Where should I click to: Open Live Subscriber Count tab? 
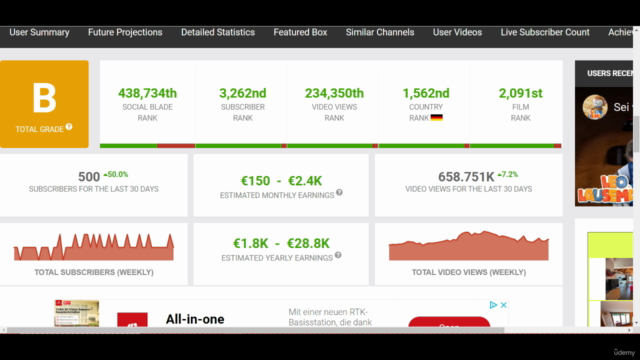tap(545, 32)
